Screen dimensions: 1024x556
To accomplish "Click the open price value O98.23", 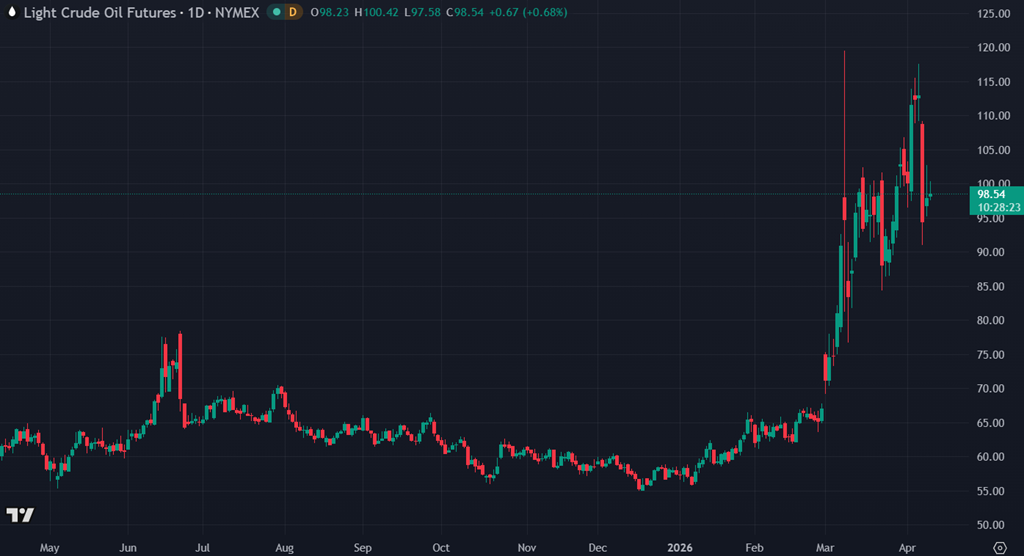I will click(330, 12).
